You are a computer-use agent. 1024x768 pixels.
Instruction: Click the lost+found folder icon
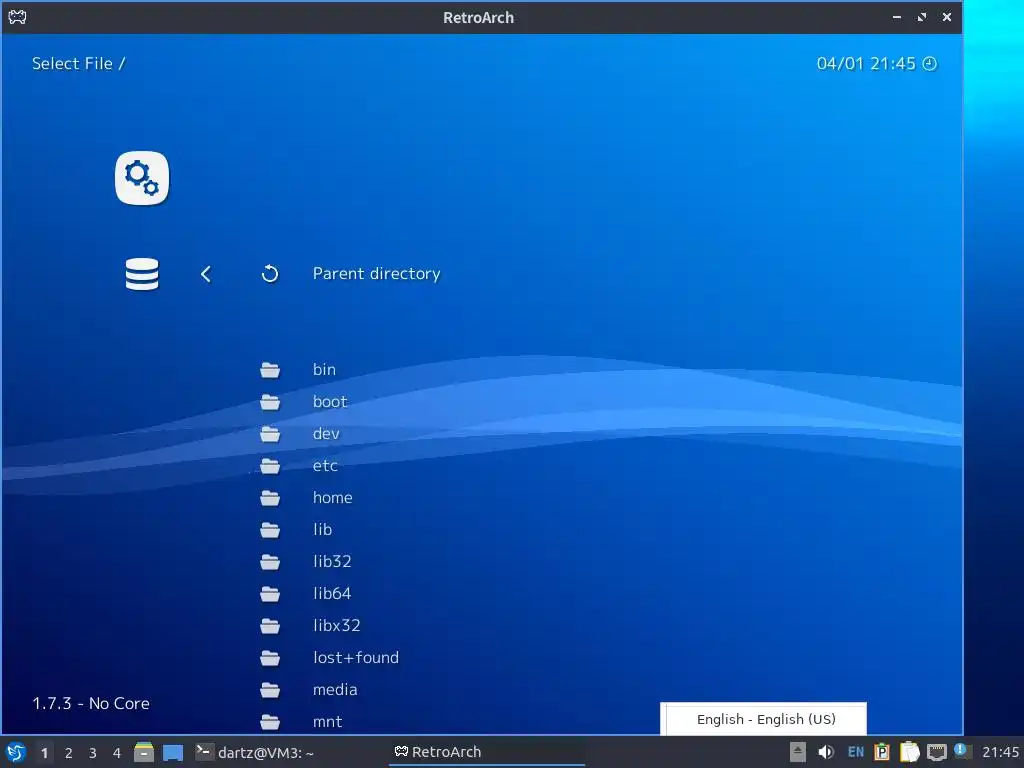pyautogui.click(x=270, y=658)
